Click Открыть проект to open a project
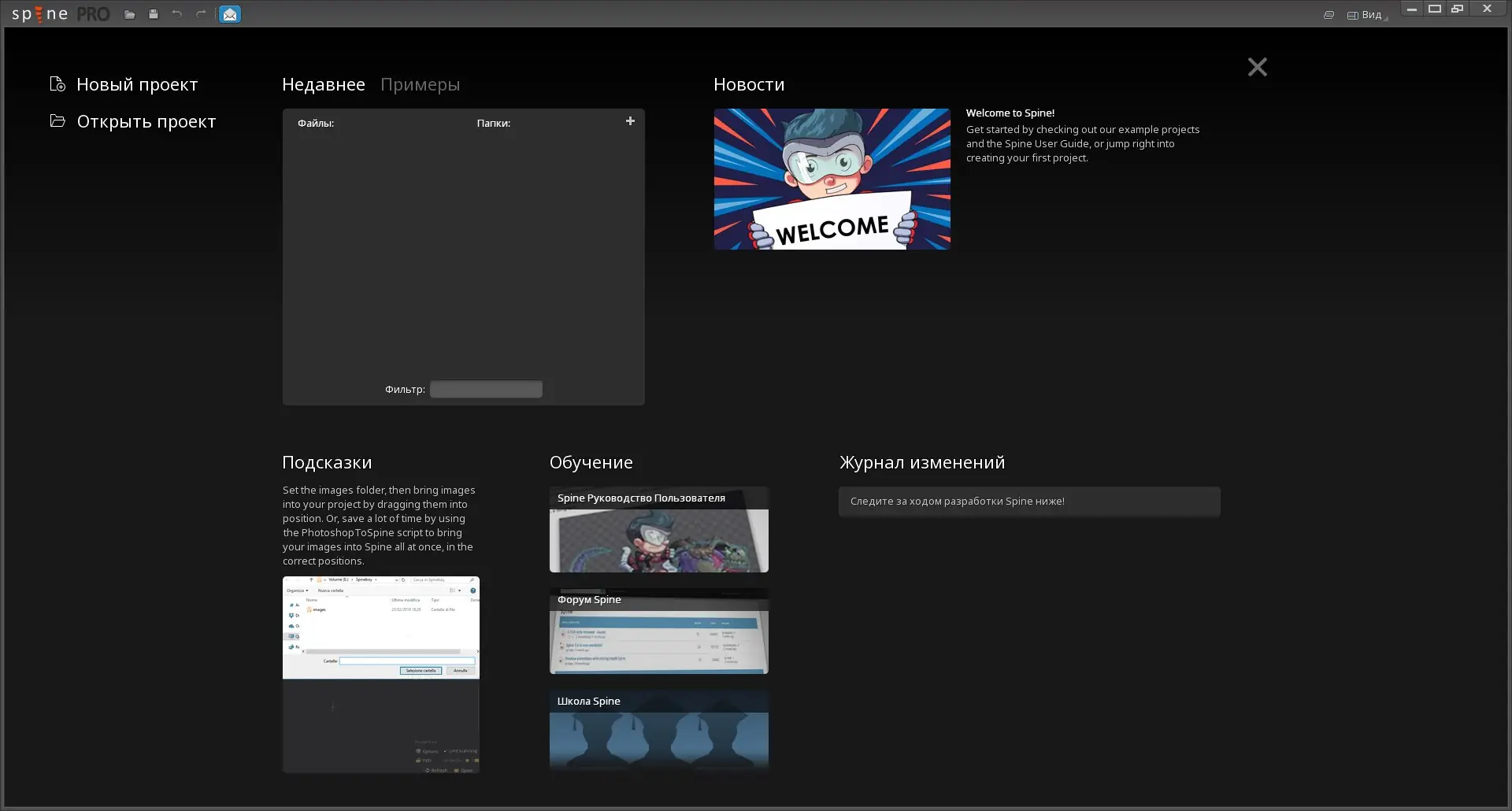Viewport: 1512px width, 811px height. [x=132, y=121]
